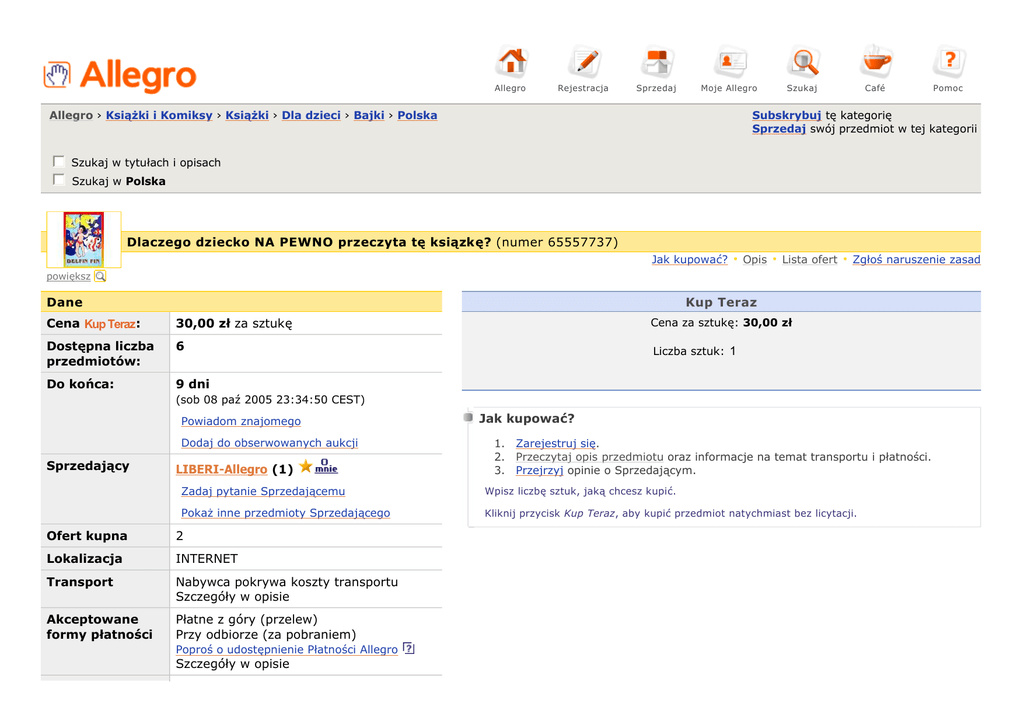This screenshot has width=1024, height=724.
Task: Open the Café cup icon
Action: (875, 63)
